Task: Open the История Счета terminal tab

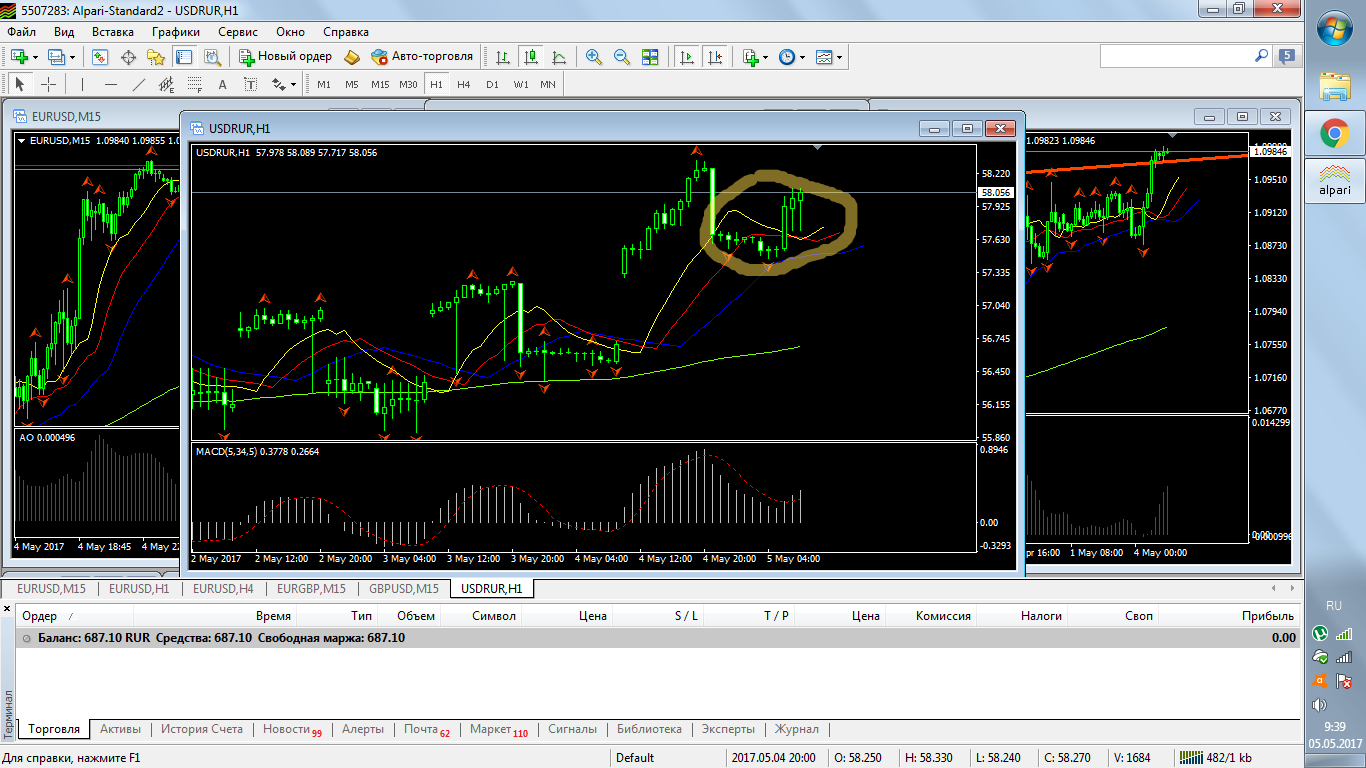Action: pyautogui.click(x=202, y=729)
